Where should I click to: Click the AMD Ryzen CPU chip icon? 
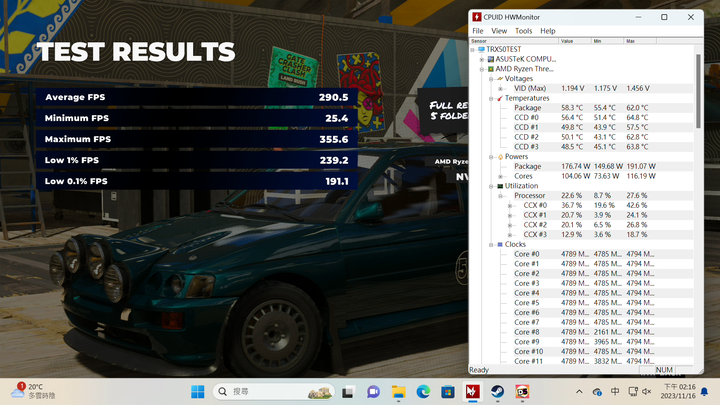(490, 69)
